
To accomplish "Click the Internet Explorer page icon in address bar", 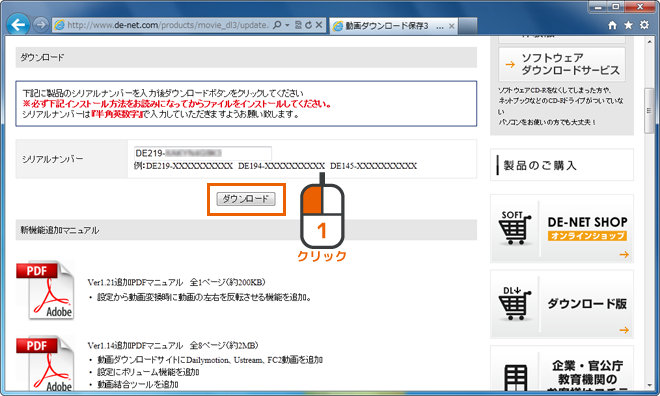I will tap(60, 25).
